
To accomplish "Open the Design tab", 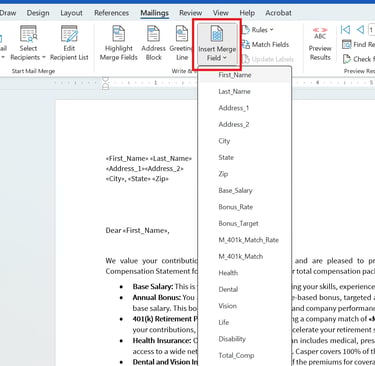I will point(38,13).
